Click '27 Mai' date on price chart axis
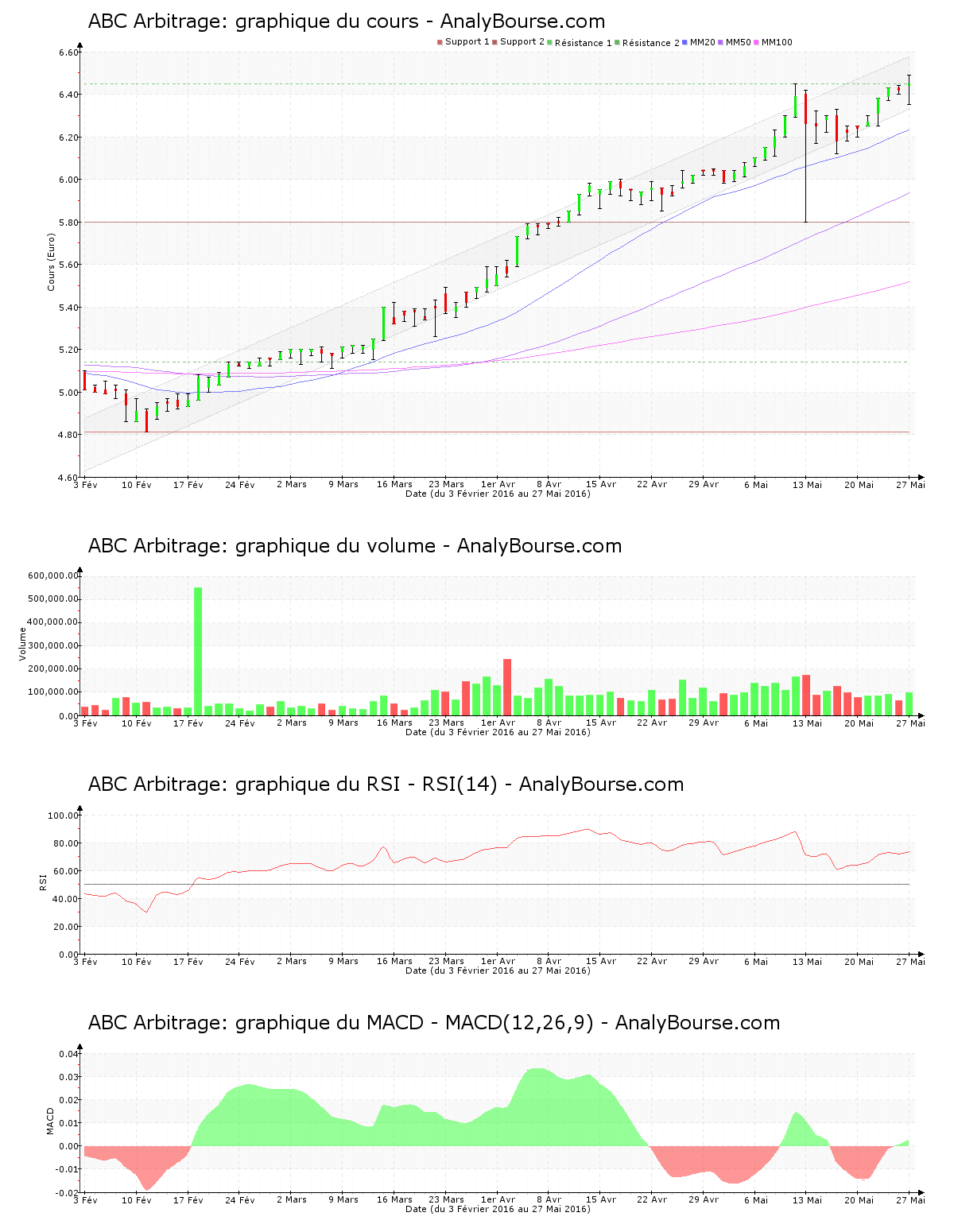This screenshot has width=954, height=1232. coord(911,484)
